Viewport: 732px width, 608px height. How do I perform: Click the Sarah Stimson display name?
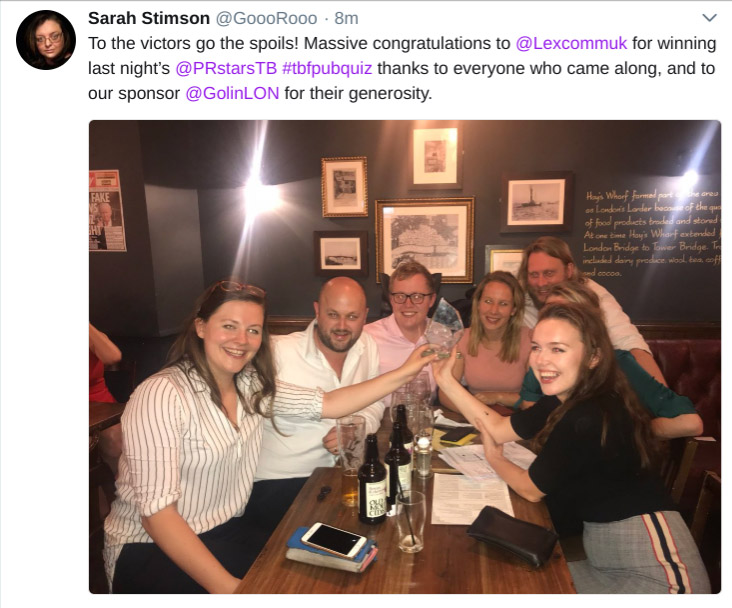(149, 18)
